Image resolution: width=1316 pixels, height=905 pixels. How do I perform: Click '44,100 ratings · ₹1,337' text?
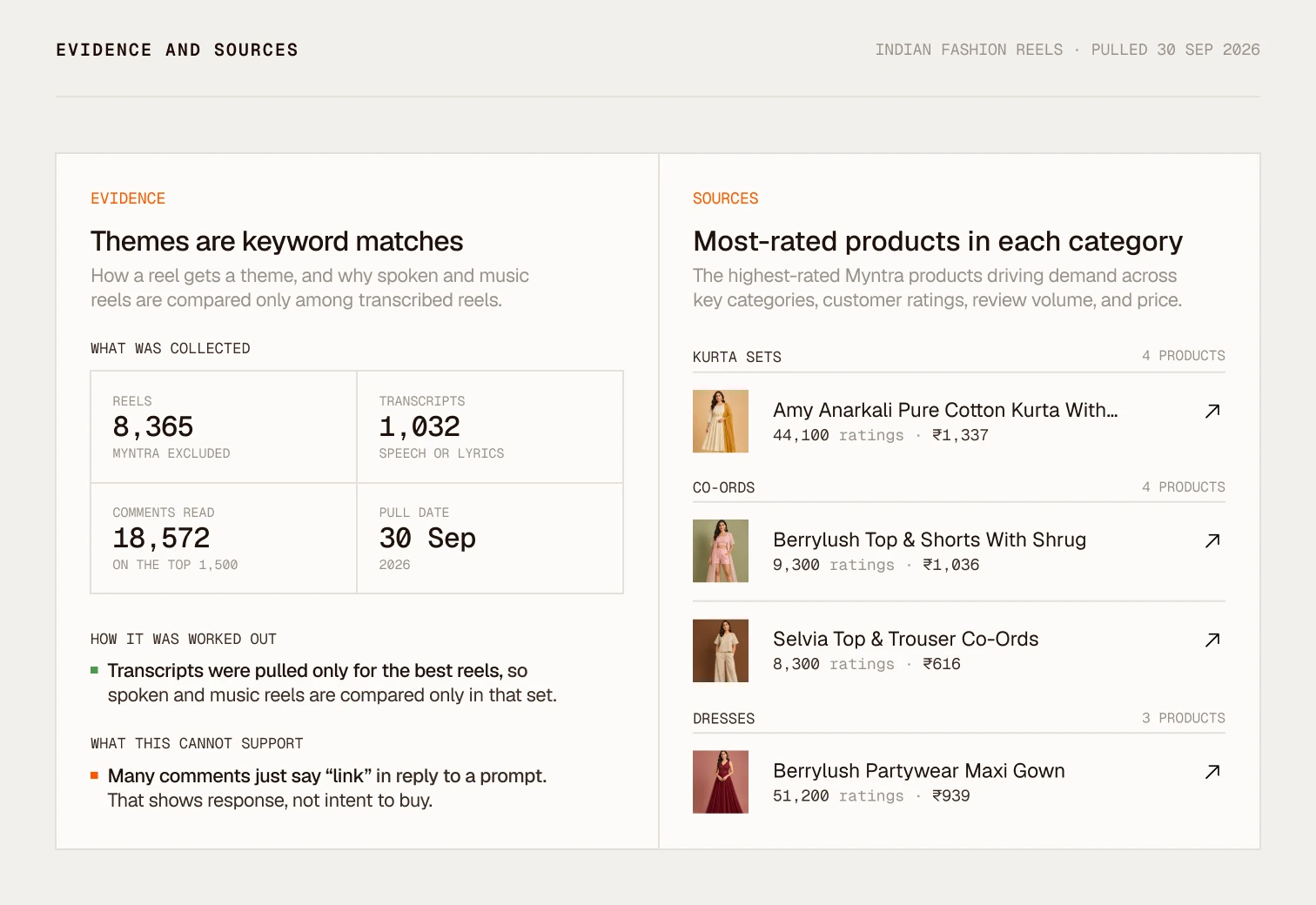click(x=881, y=435)
